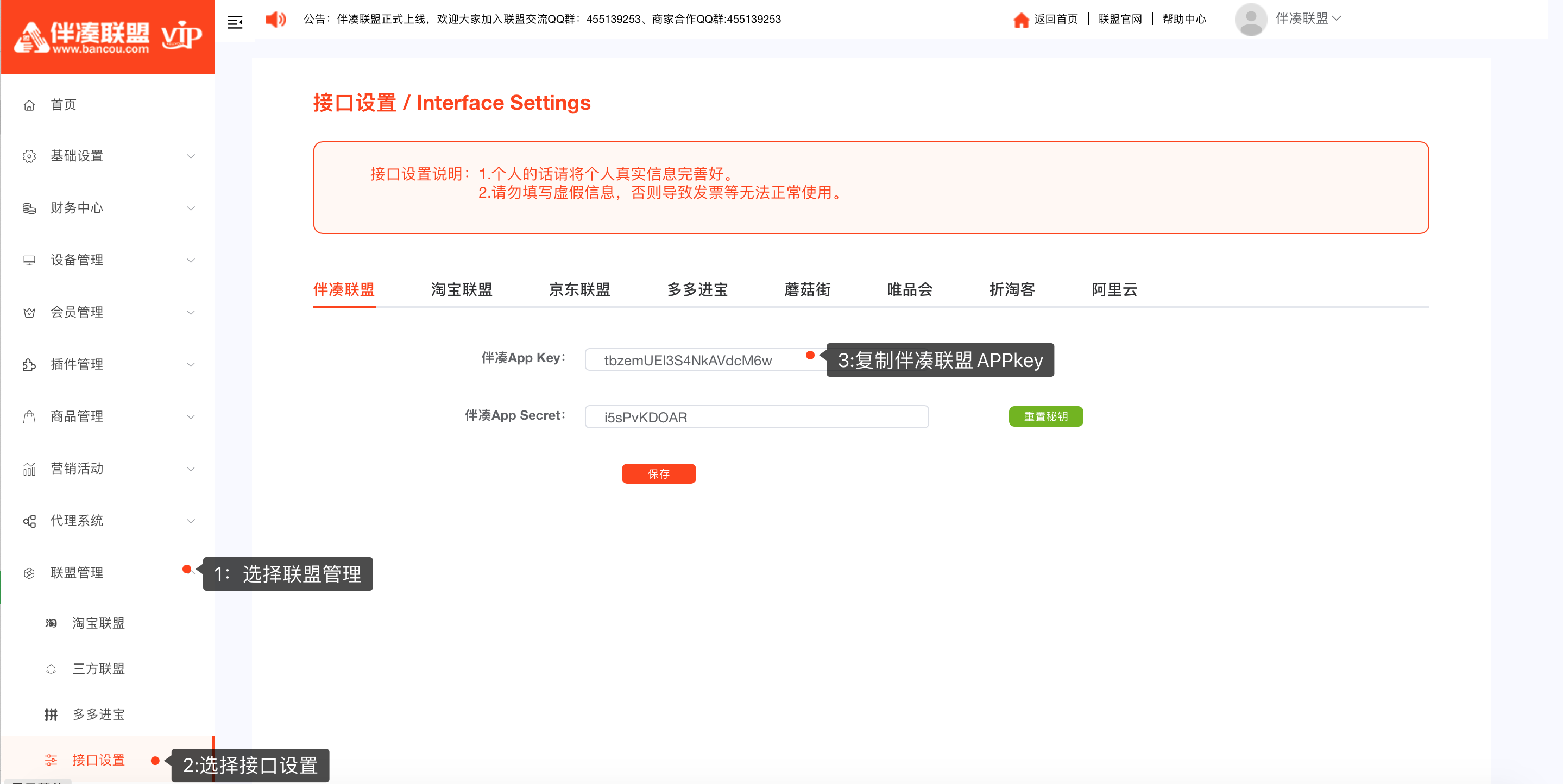
Task: Open the 帮助中心 link
Action: 1184,20
